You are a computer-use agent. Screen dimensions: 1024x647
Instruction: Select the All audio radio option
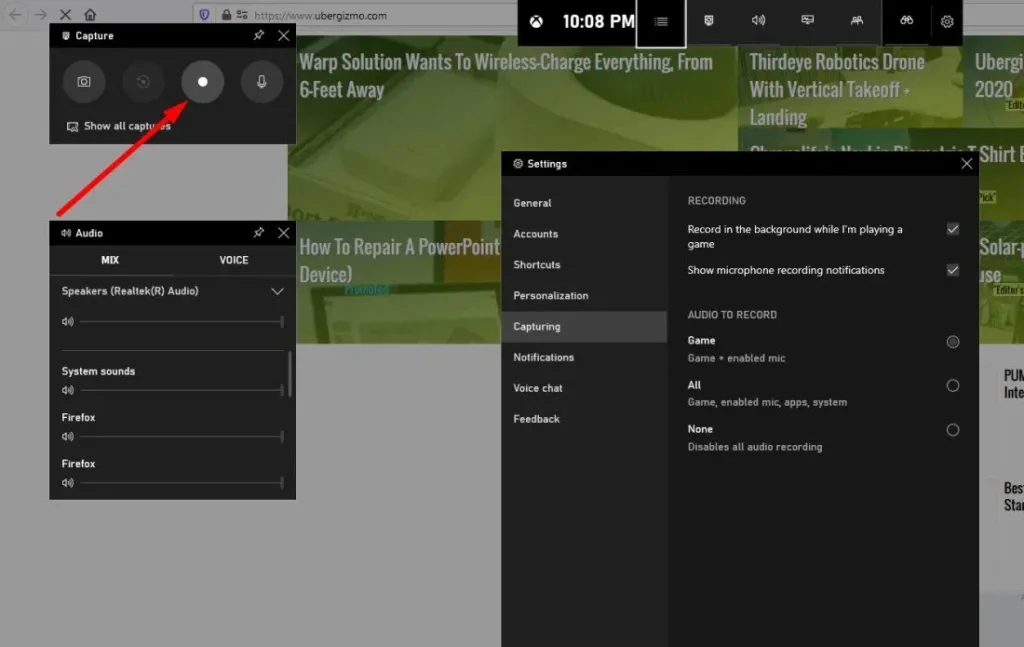[953, 386]
